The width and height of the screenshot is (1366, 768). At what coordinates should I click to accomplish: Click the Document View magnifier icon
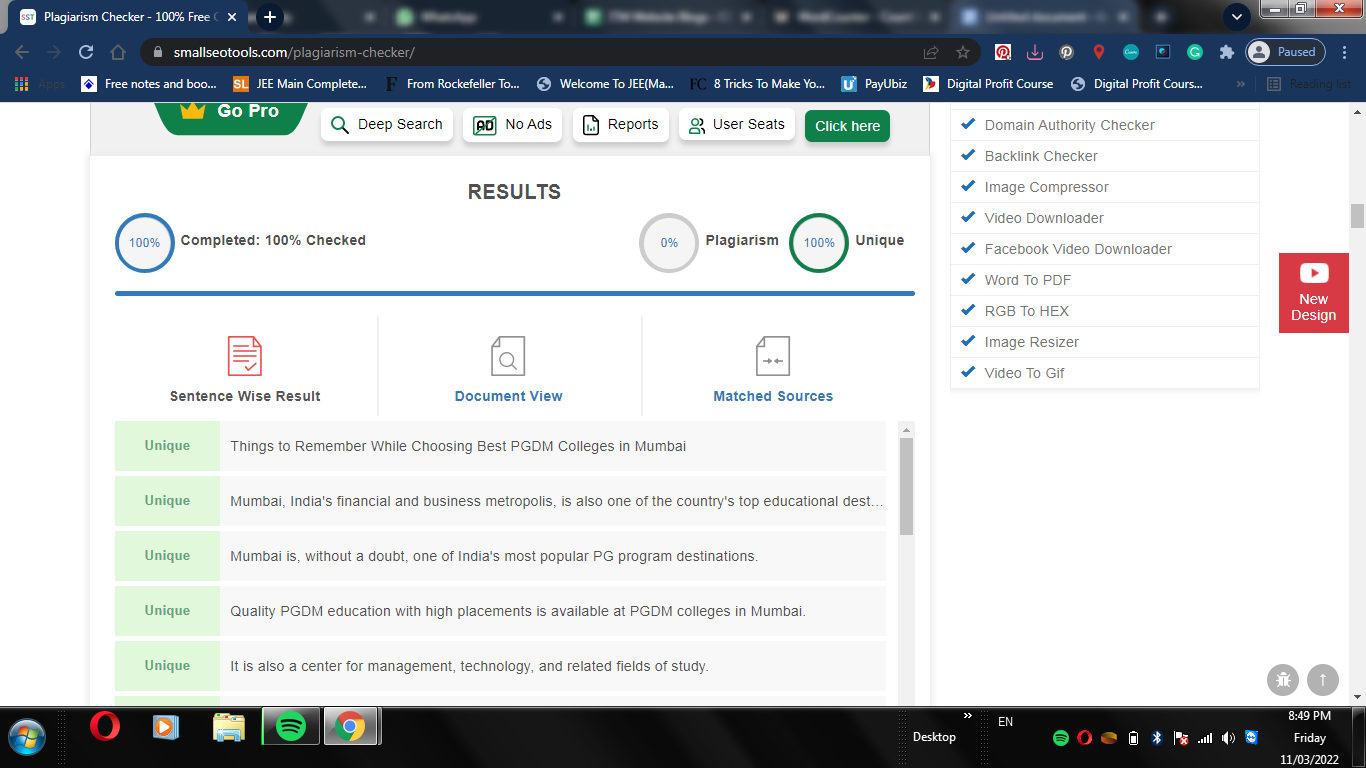(x=508, y=356)
